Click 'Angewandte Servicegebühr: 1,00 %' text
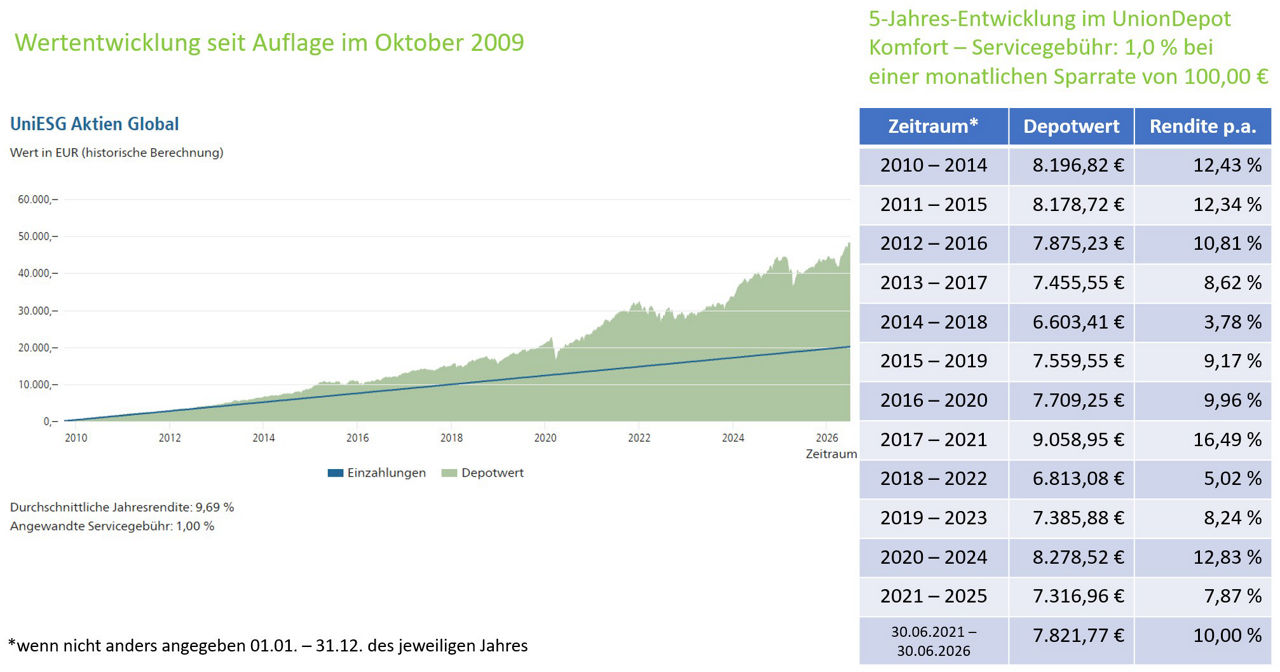 coord(112,525)
